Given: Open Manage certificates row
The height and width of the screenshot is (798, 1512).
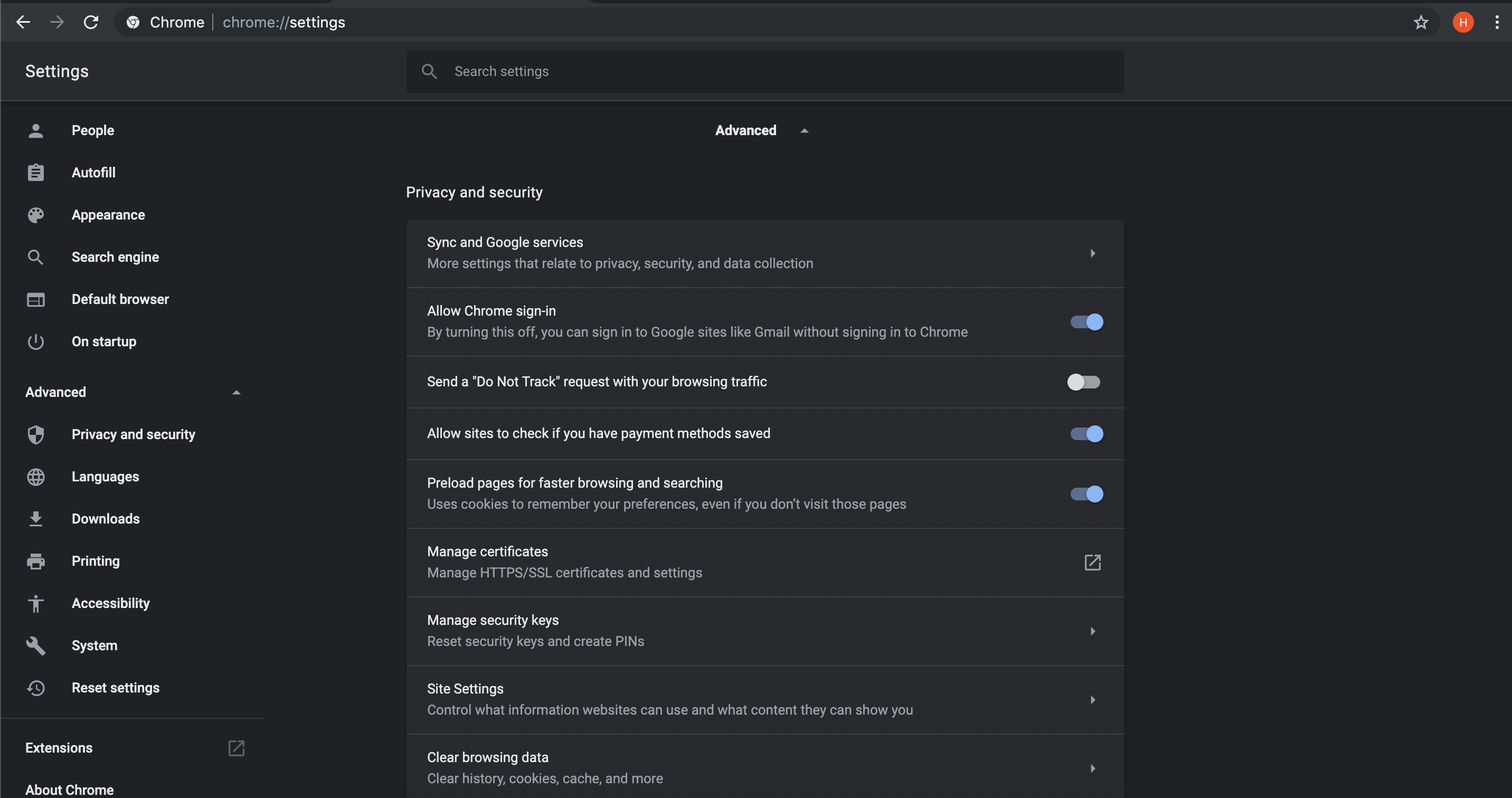Looking at the screenshot, I should tap(765, 562).
